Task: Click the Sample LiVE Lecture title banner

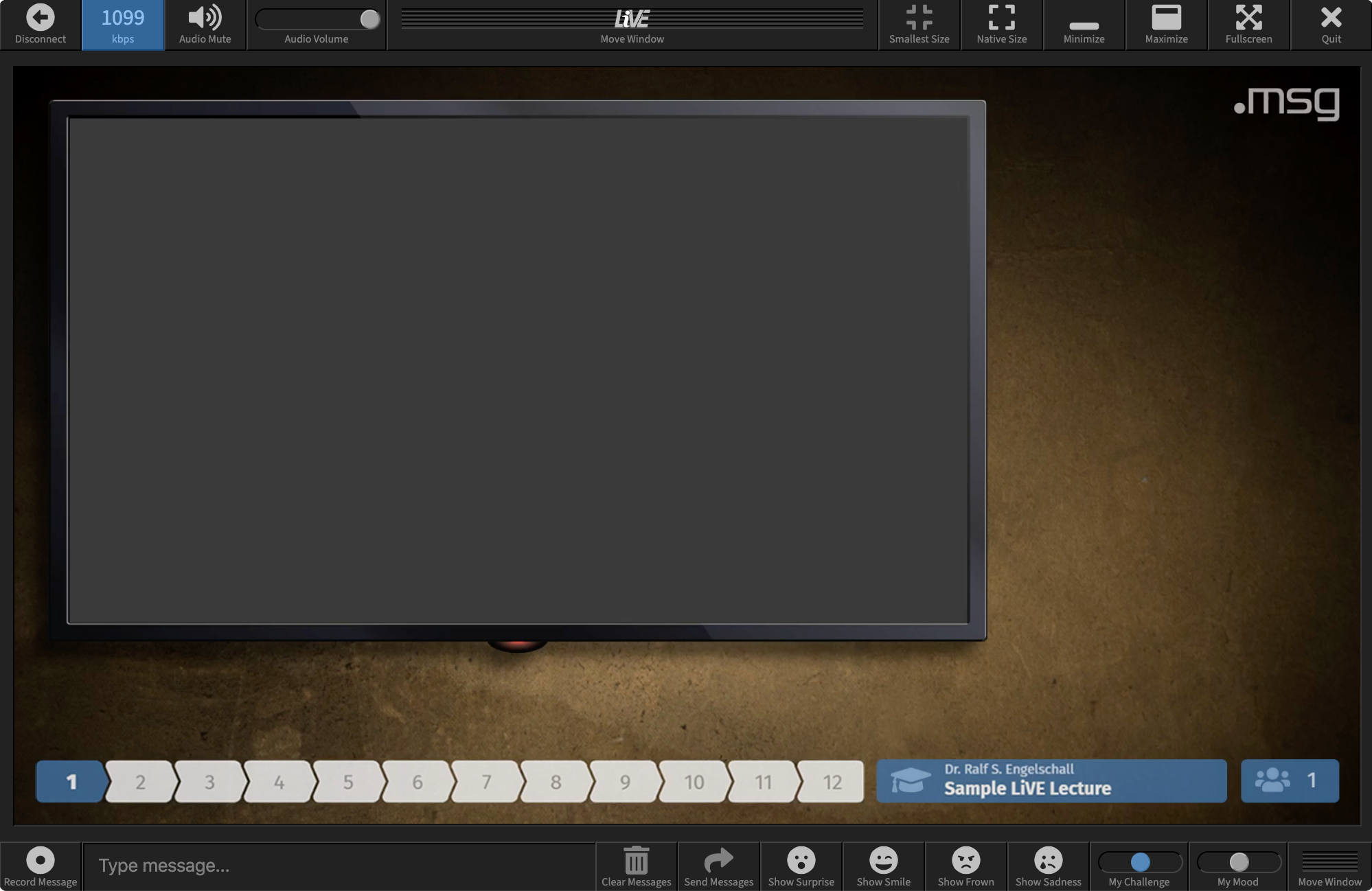Action: point(1051,780)
